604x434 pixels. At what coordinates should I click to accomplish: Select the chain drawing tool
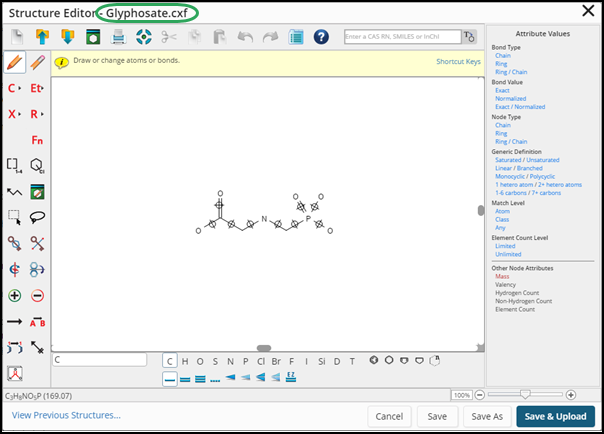pyautogui.click(x=15, y=192)
